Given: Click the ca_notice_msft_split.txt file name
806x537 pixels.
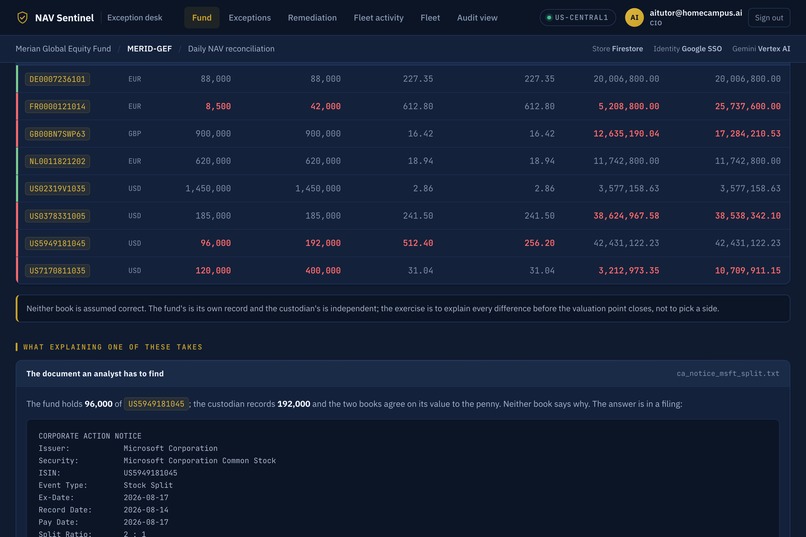Looking at the screenshot, I should [727, 374].
